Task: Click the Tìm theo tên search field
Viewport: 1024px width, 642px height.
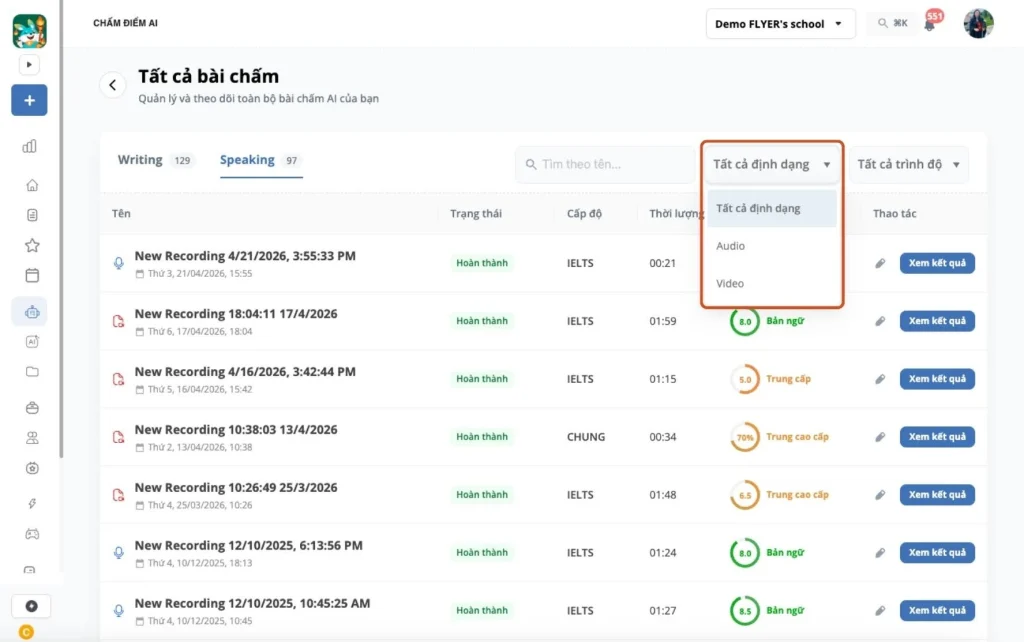Action: click(x=607, y=164)
